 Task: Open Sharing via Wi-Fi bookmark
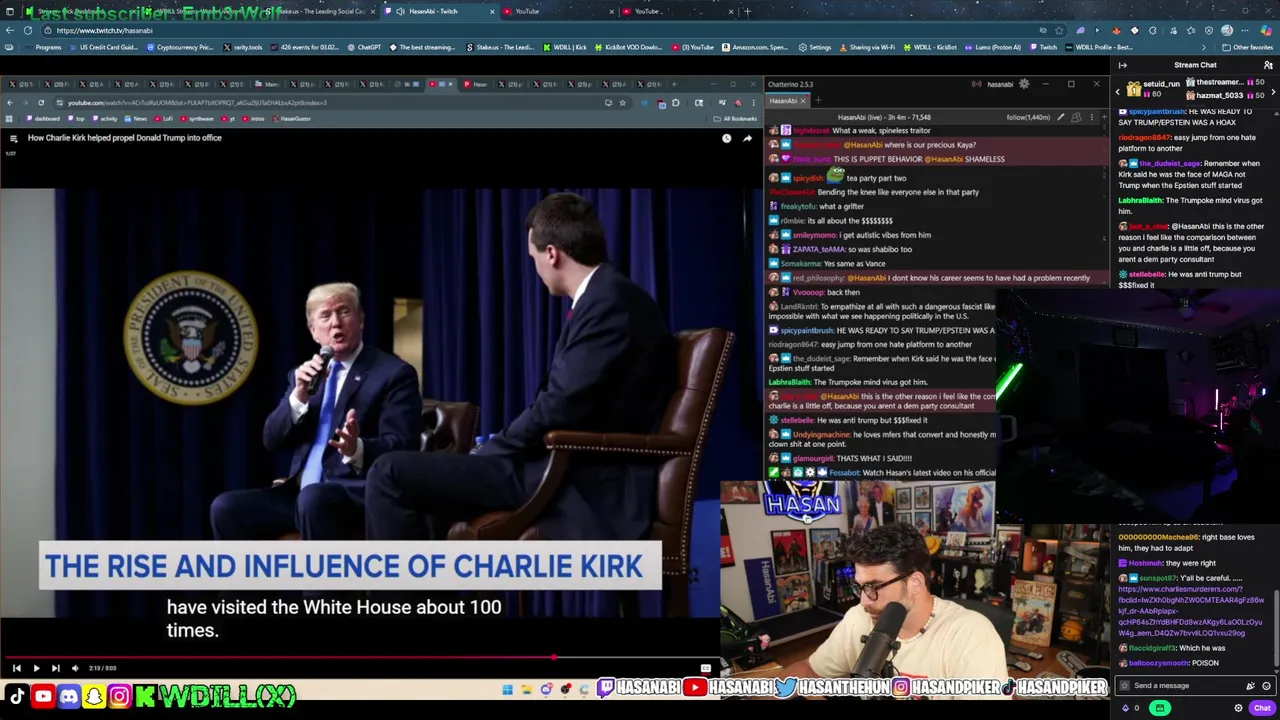tap(868, 47)
